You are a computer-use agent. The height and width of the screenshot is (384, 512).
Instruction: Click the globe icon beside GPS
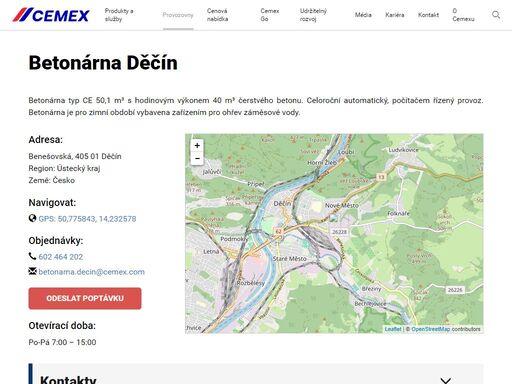(32, 218)
